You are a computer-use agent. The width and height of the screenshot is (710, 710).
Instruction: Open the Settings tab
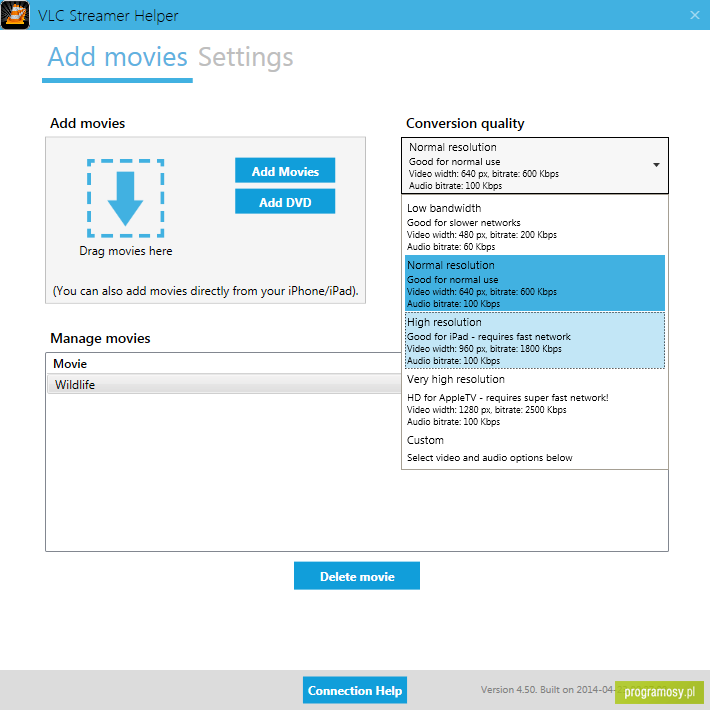pos(245,58)
